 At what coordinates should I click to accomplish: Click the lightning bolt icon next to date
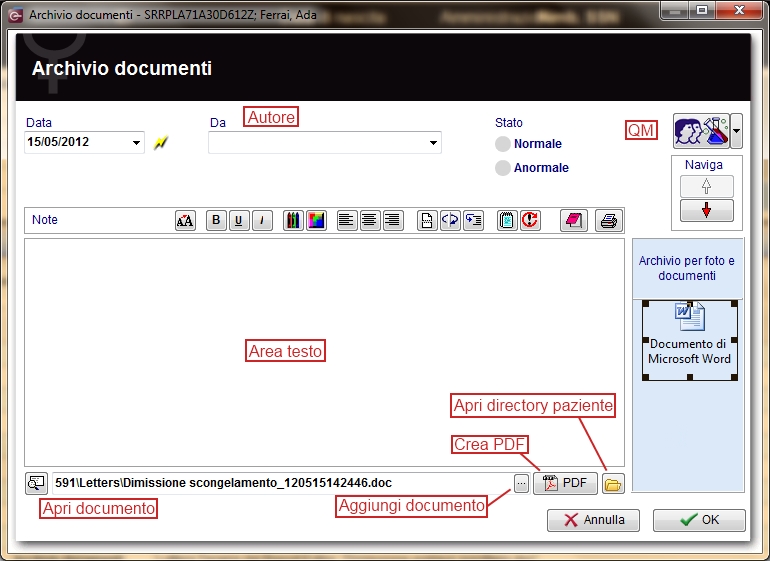point(161,143)
